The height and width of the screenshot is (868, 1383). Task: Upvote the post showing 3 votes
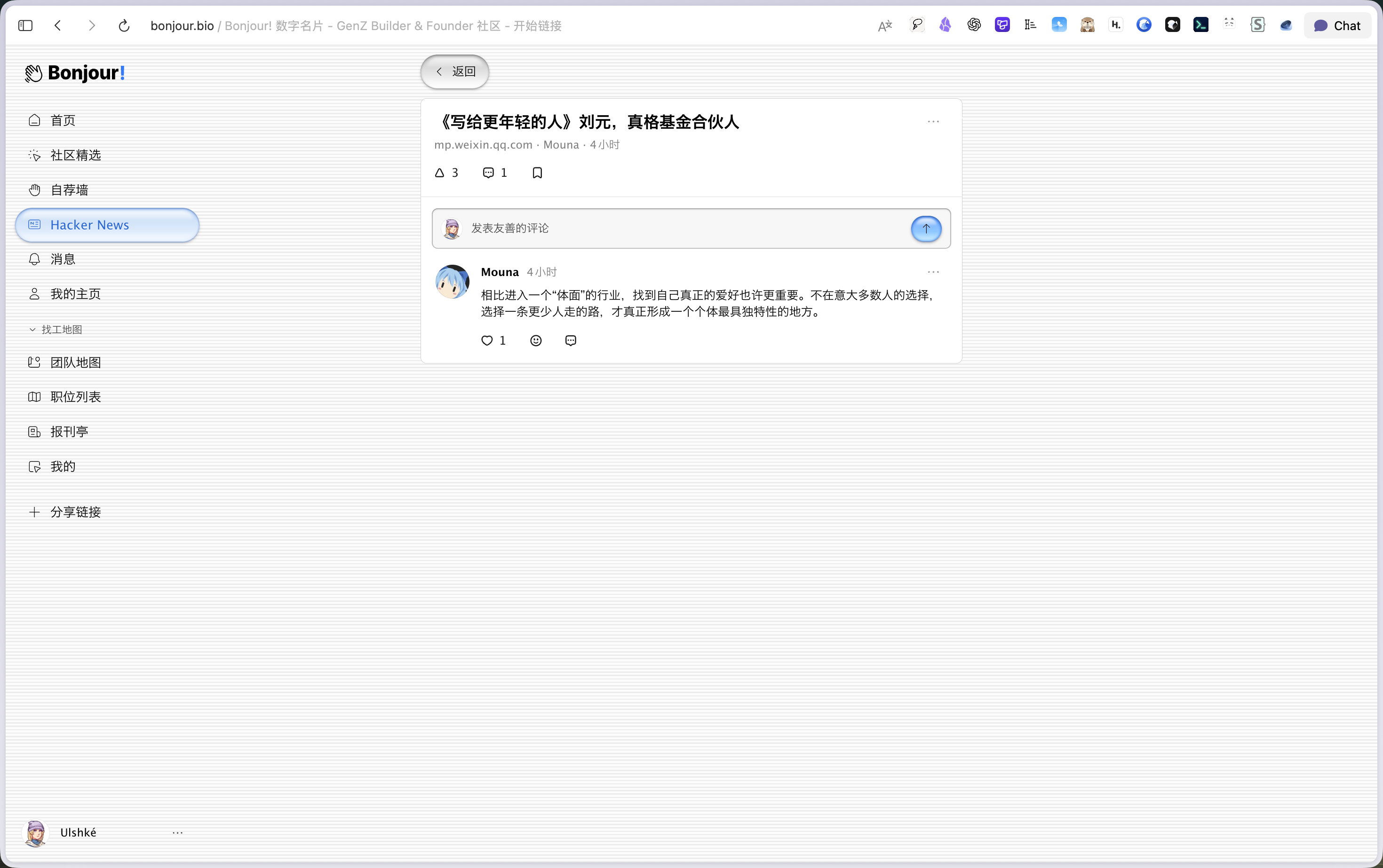[x=446, y=173]
